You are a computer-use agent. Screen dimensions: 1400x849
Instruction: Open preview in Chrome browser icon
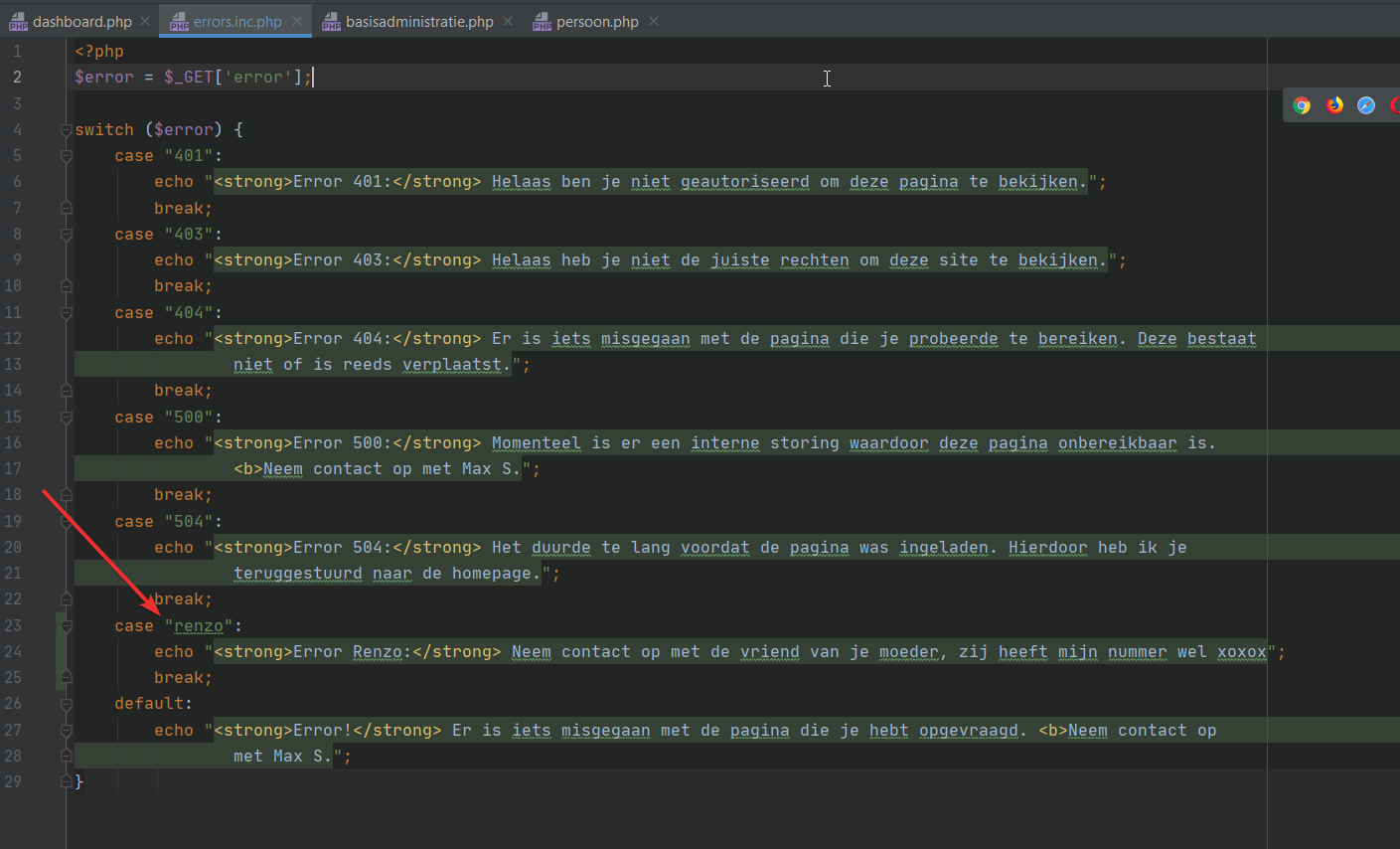(1302, 105)
